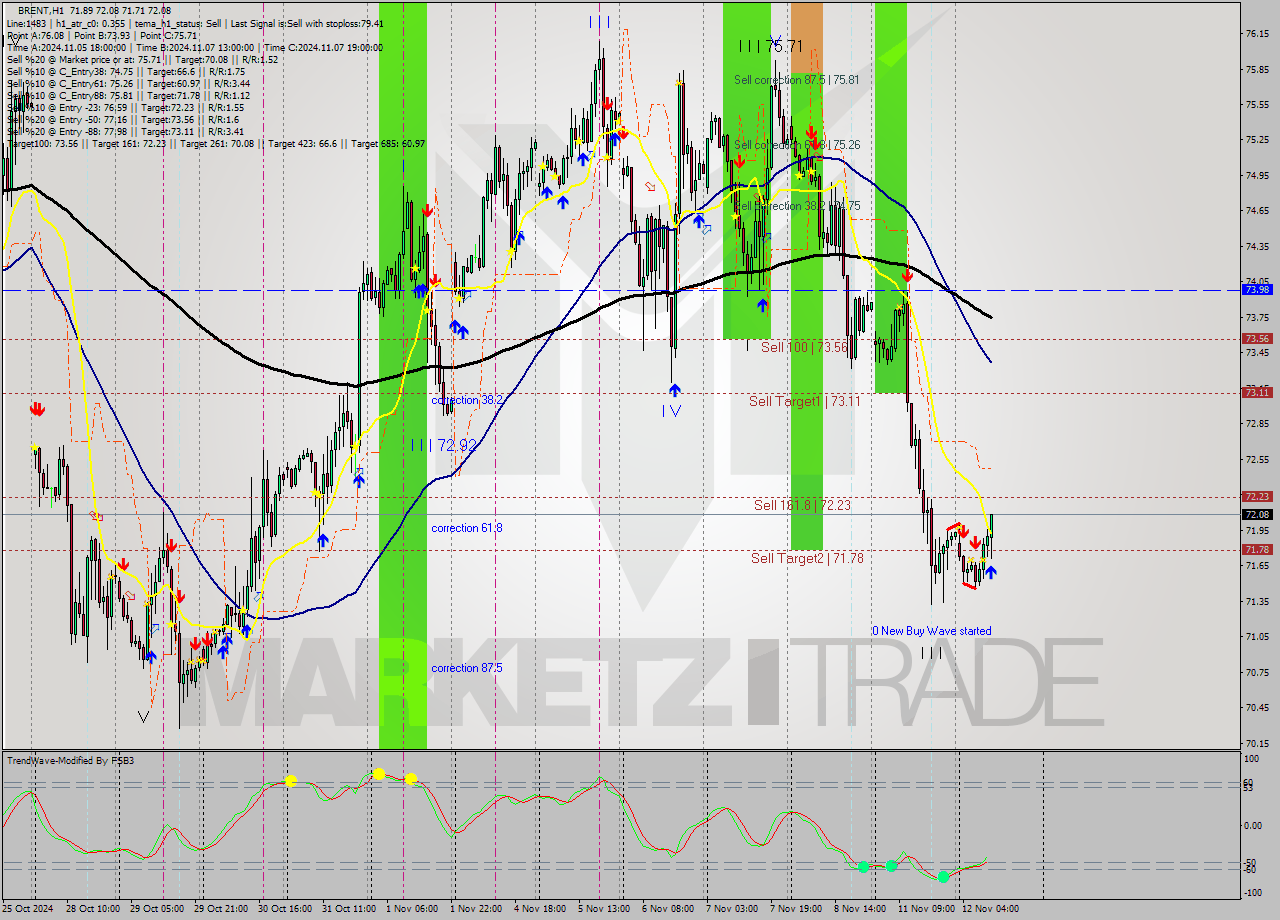Select the 'I V' wave label

pos(671,410)
